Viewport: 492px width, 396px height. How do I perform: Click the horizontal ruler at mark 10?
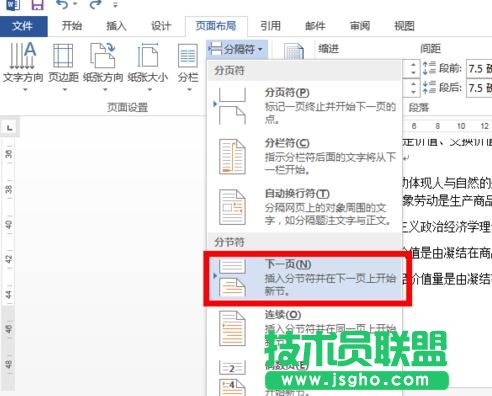tap(461, 126)
